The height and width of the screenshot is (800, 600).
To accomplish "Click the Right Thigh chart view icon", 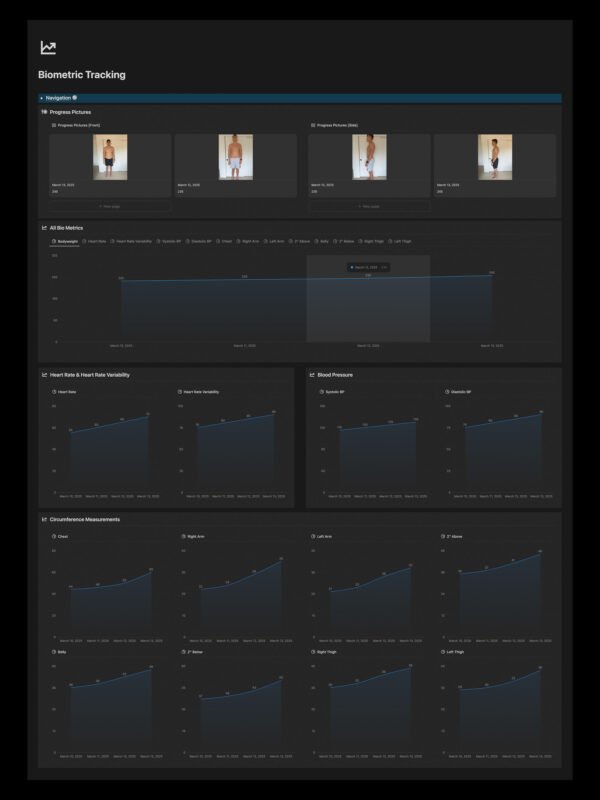I will [314, 653].
